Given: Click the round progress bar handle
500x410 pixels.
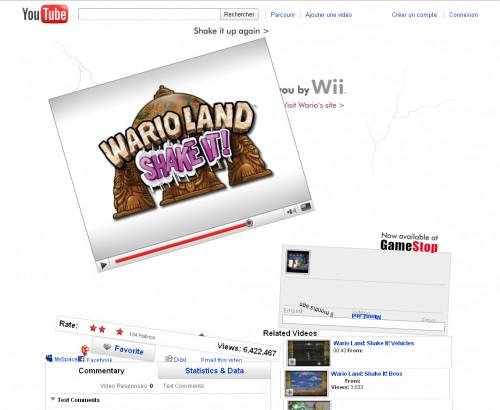Looking at the screenshot, I should pyautogui.click(x=249, y=223).
